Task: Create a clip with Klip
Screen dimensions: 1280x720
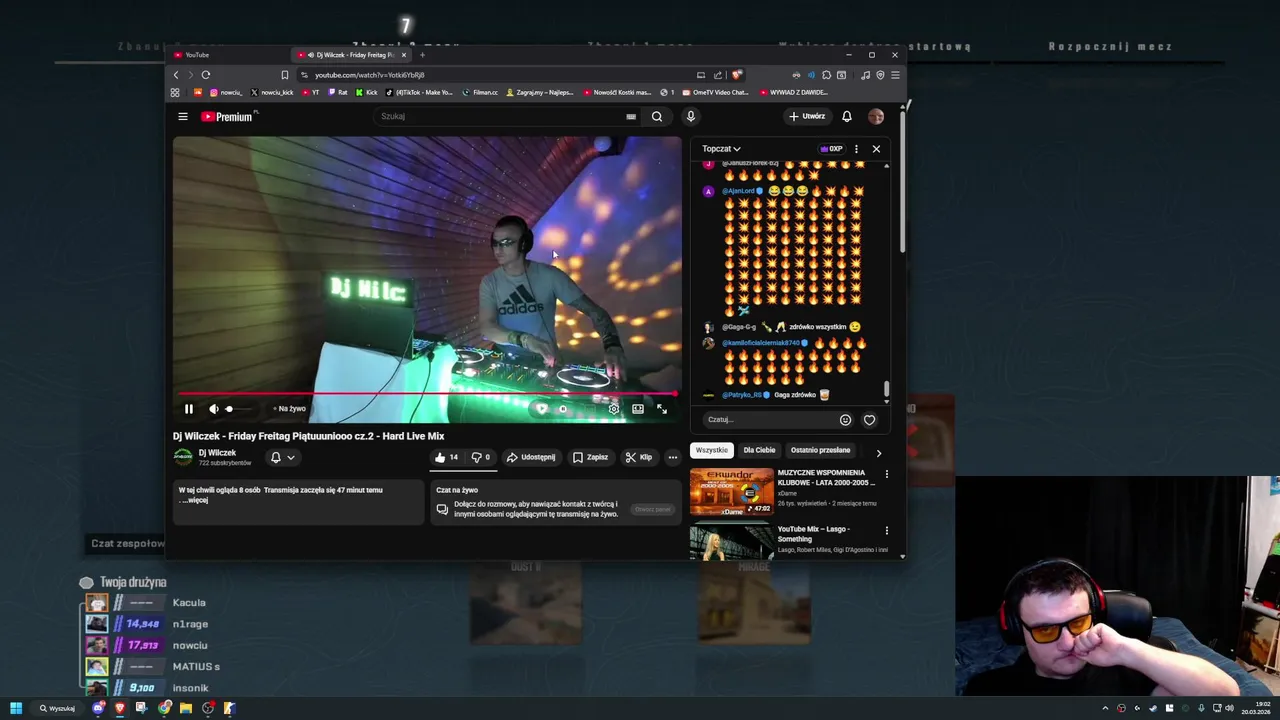Action: [639, 457]
